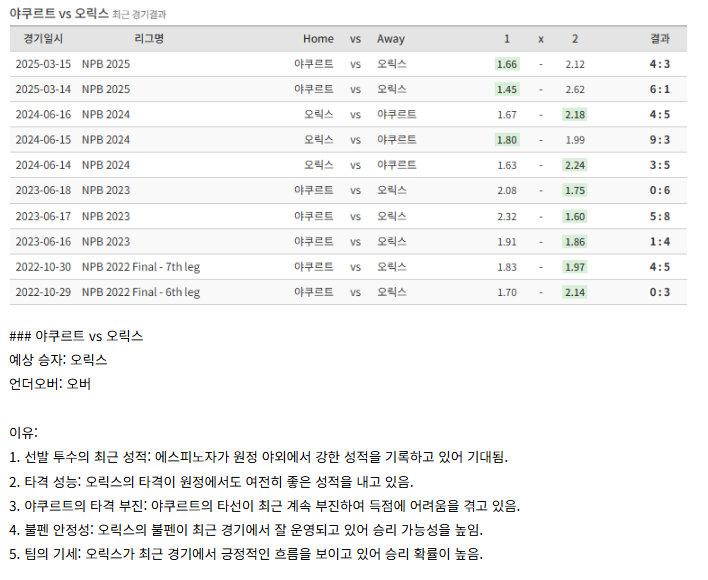Screen dimensions: 708x580
Task: Click the Away column header
Action: click(391, 39)
